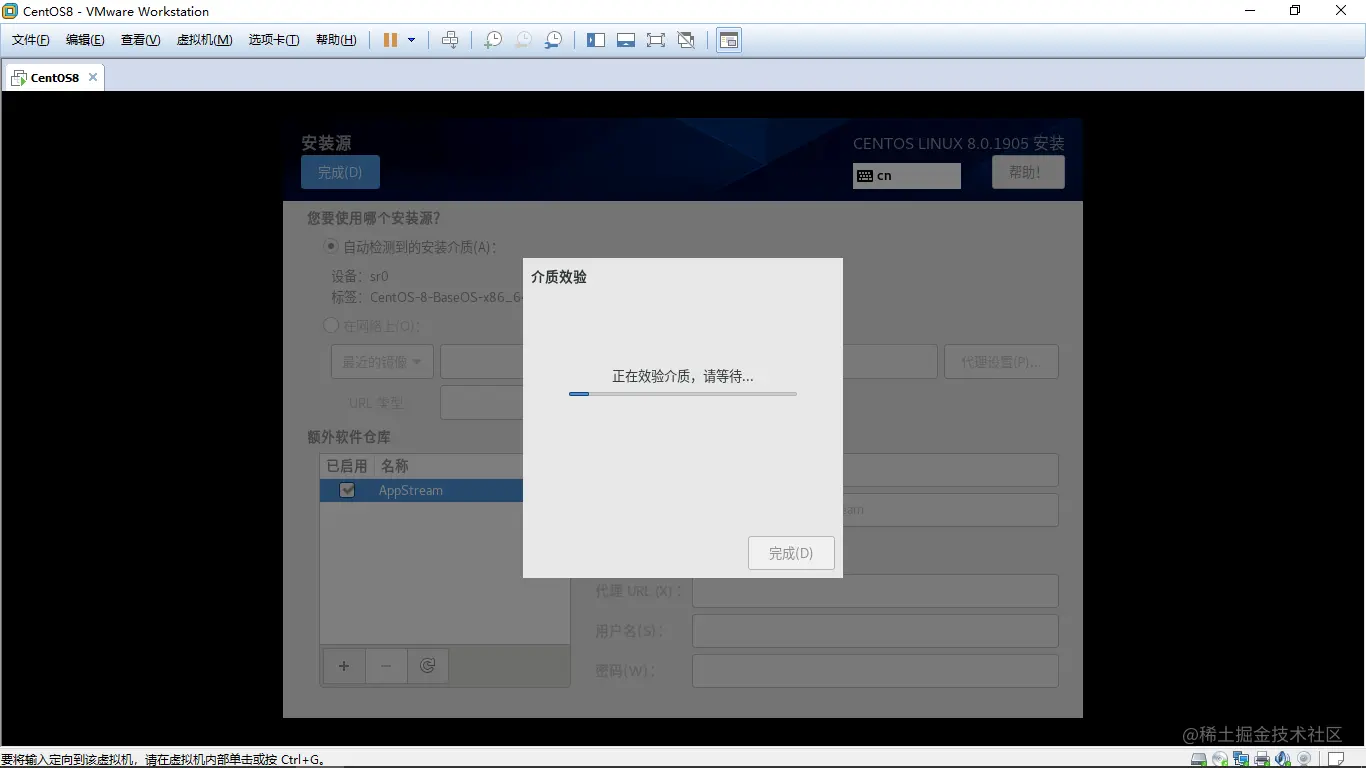Click the printer status icon
The image size is (1366, 768).
pos(1262,759)
